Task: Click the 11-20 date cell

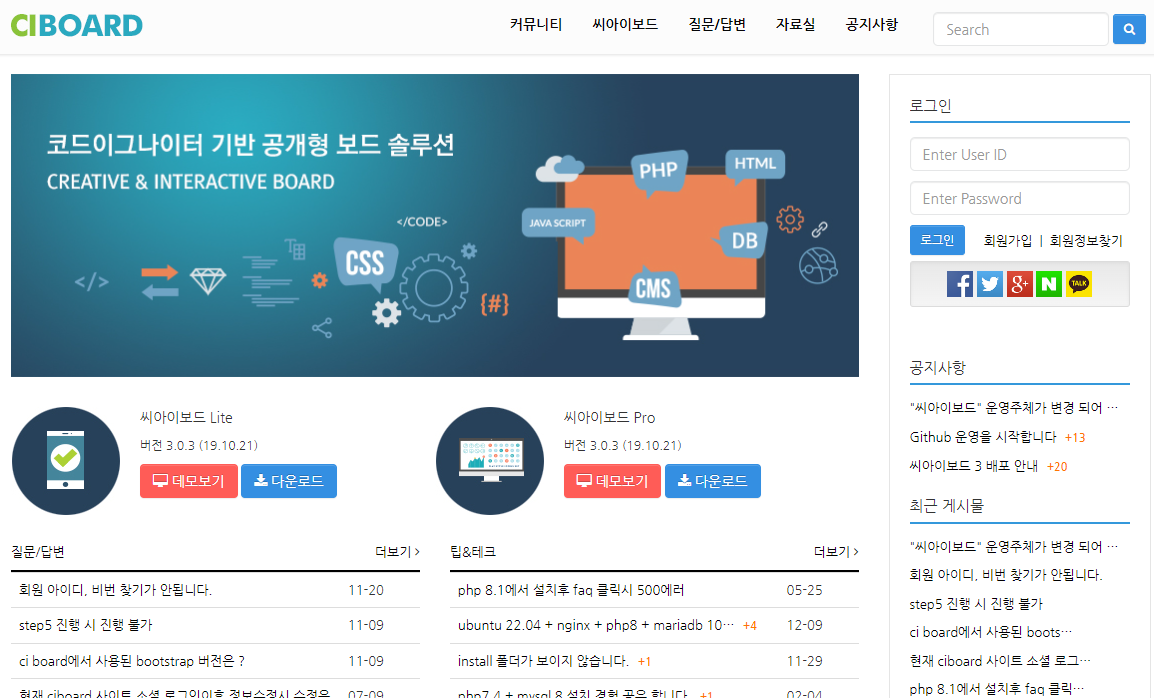Action: point(366,590)
